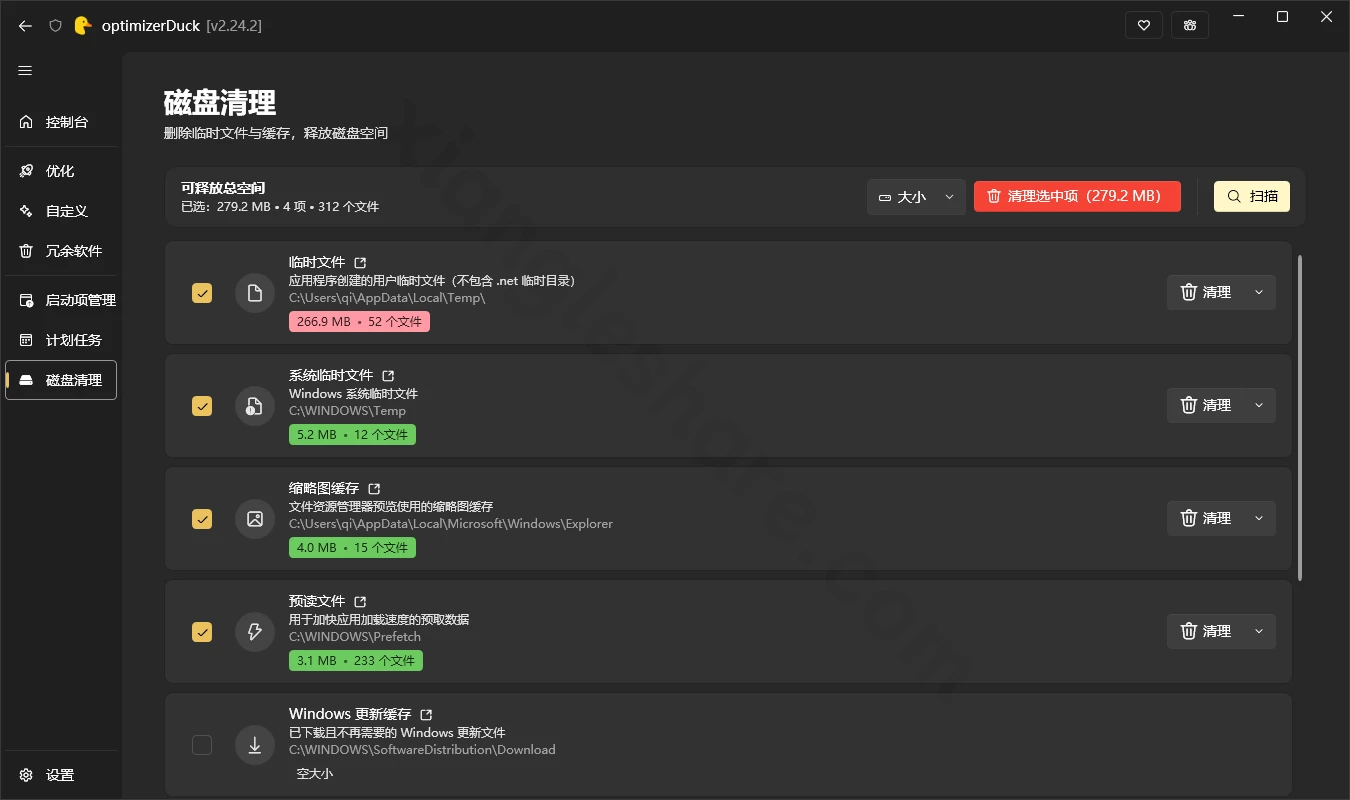Click the document icon of 临时文件
This screenshot has width=1350, height=800.
pos(254,293)
